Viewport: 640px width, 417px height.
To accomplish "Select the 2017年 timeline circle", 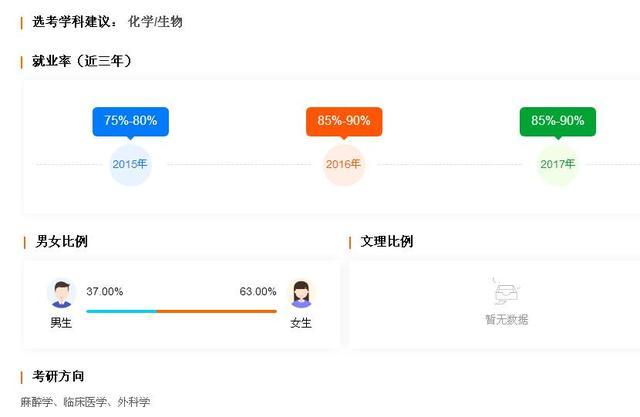I will tap(558, 164).
